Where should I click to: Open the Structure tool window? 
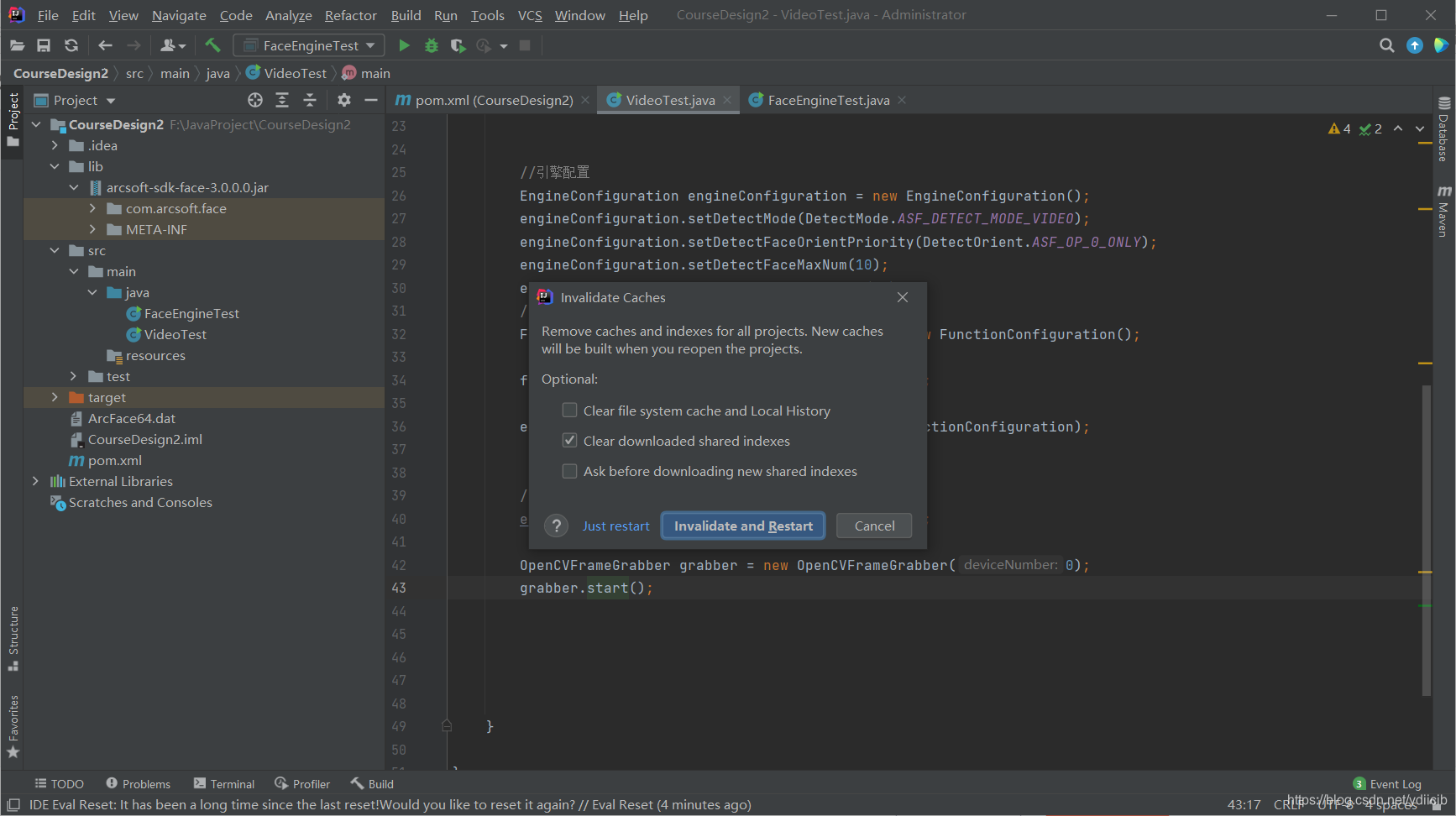[13, 638]
